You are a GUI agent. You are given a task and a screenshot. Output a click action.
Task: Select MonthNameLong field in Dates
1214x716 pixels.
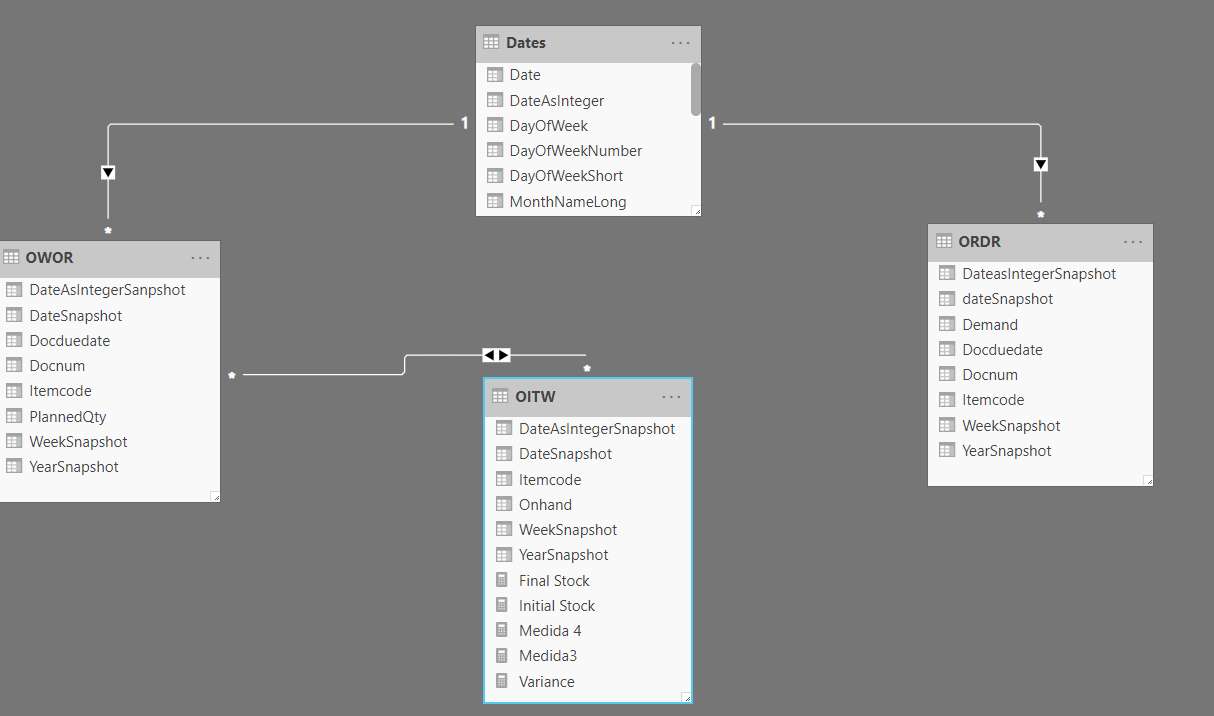[x=588, y=202]
